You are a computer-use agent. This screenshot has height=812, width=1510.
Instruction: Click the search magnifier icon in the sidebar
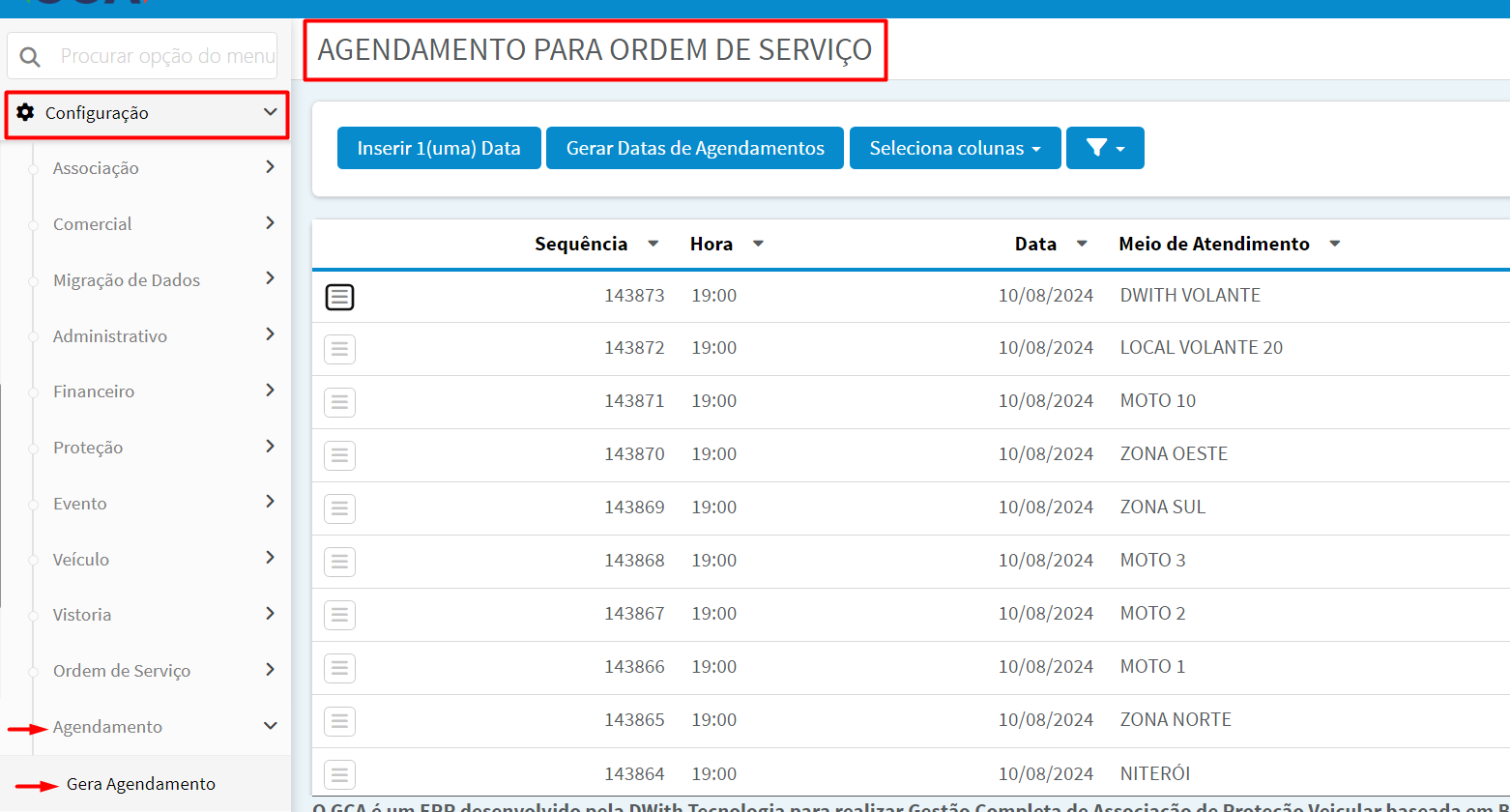pos(30,57)
